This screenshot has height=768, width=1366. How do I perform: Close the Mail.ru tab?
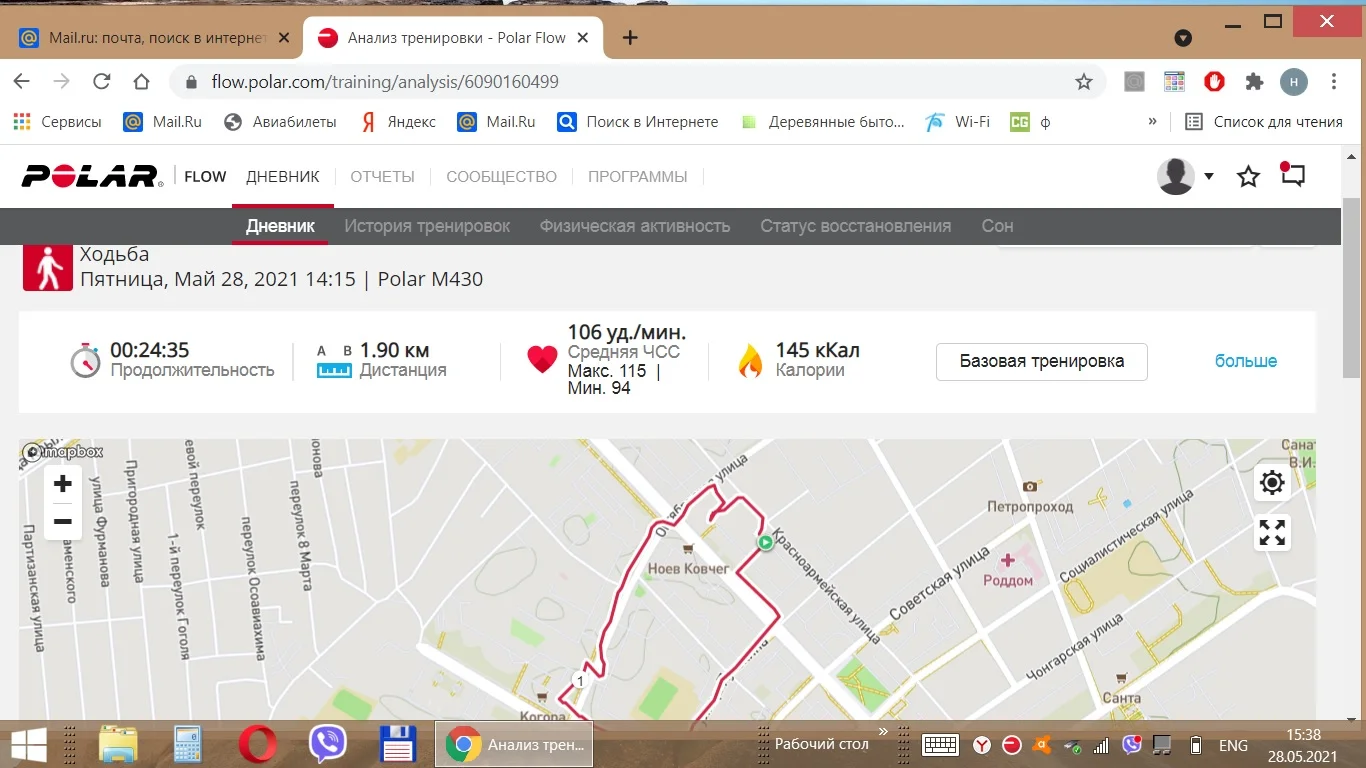point(284,38)
